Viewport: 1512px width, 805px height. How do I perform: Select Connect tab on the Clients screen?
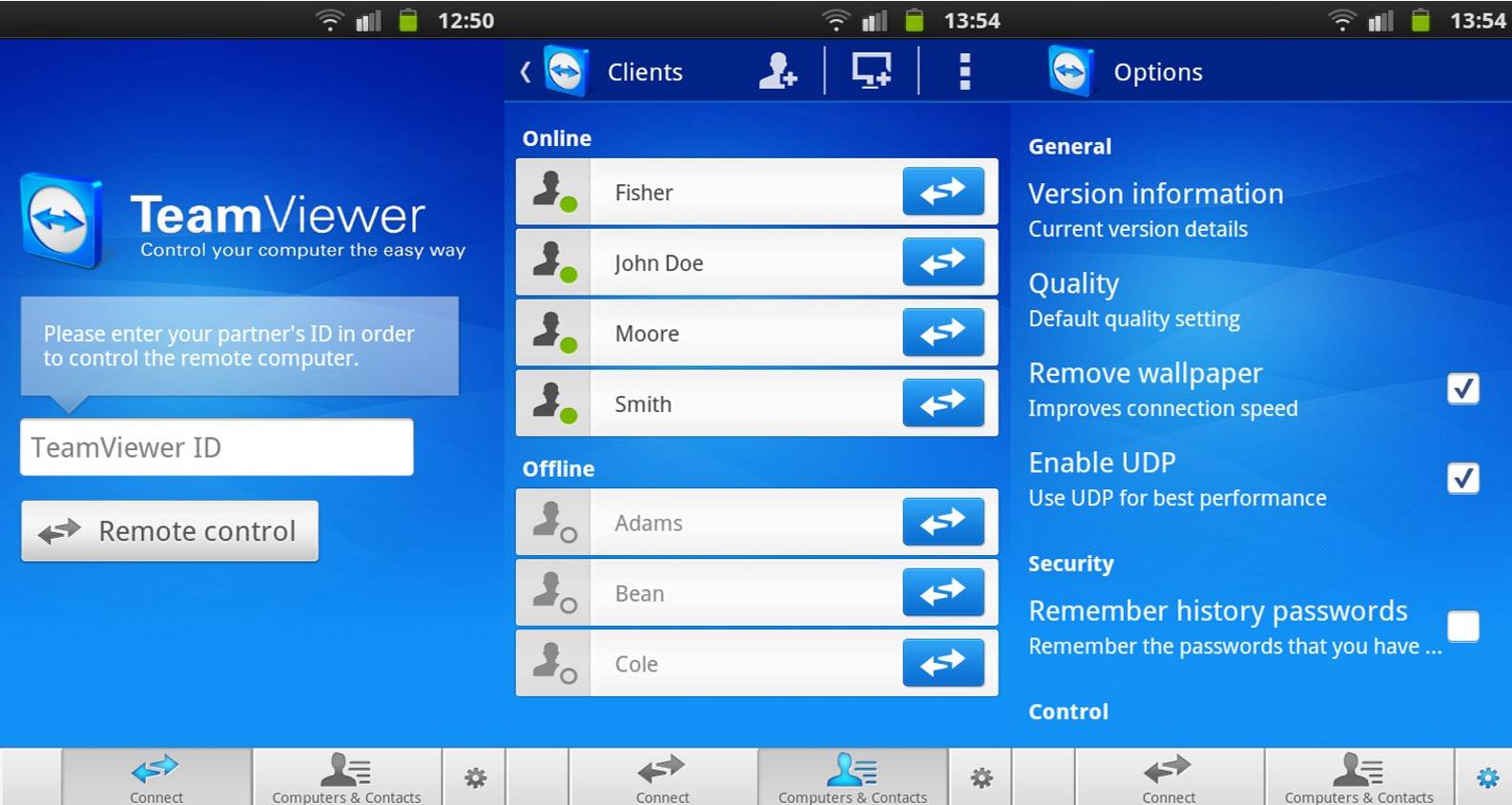[662, 777]
